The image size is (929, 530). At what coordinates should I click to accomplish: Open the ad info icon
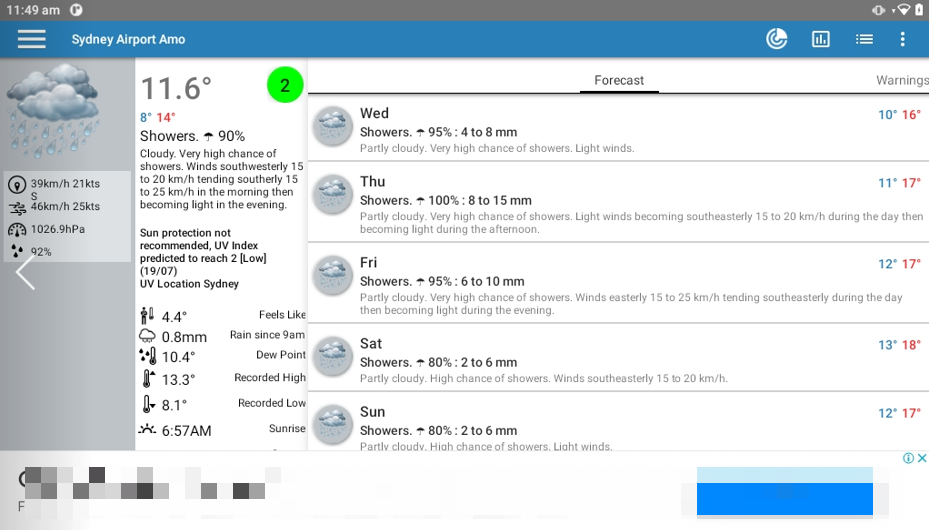(x=908, y=458)
